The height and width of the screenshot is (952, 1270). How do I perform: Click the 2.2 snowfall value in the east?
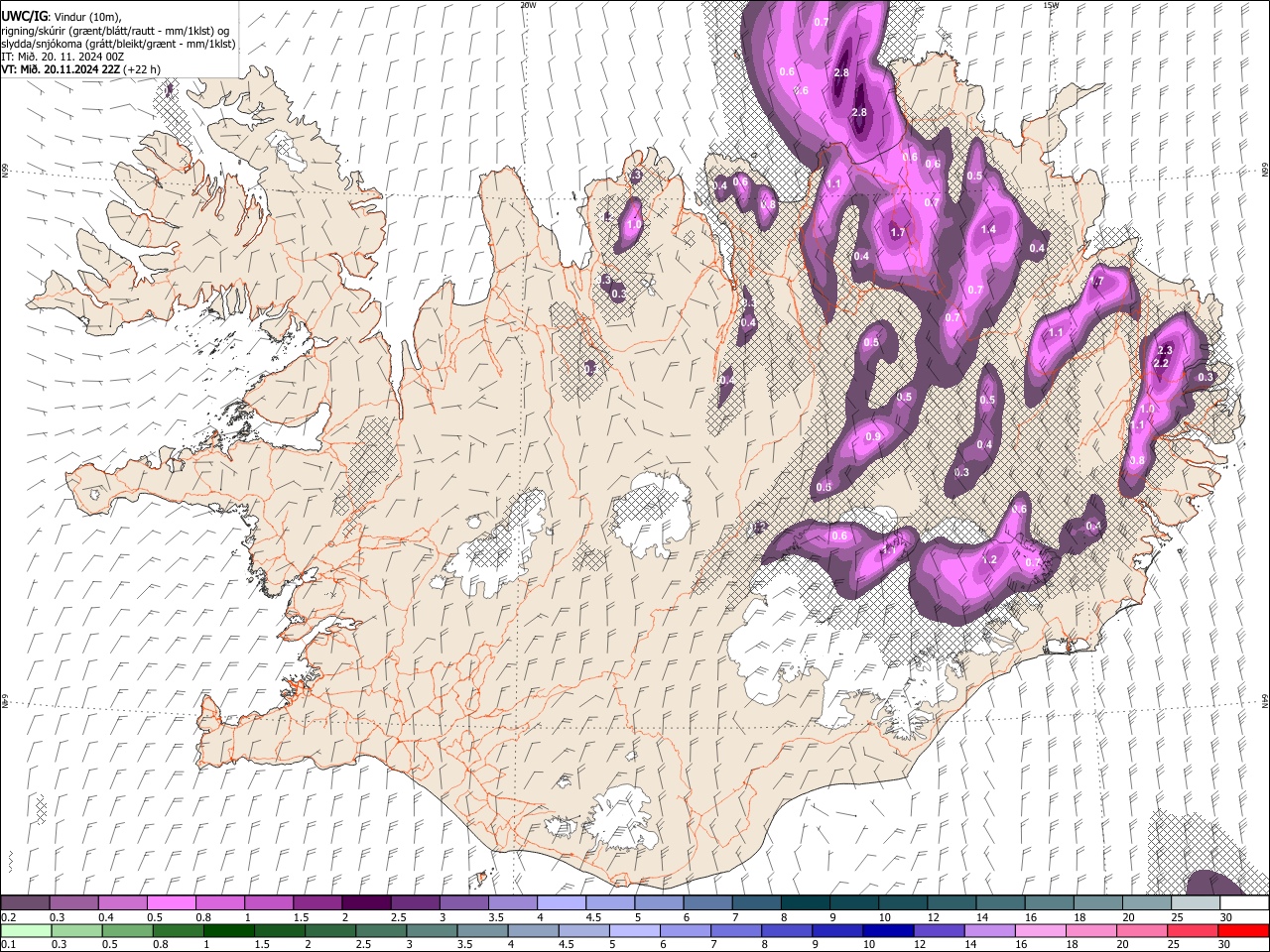coord(1161,364)
